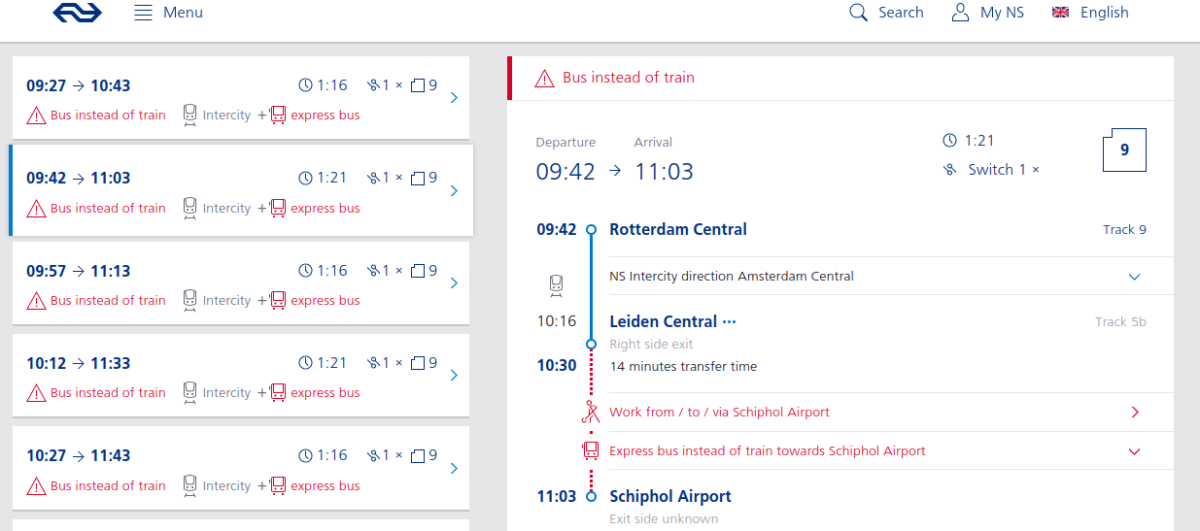Select the 10:12 → 11:33 journey option
The height and width of the screenshot is (531, 1200).
(241, 376)
